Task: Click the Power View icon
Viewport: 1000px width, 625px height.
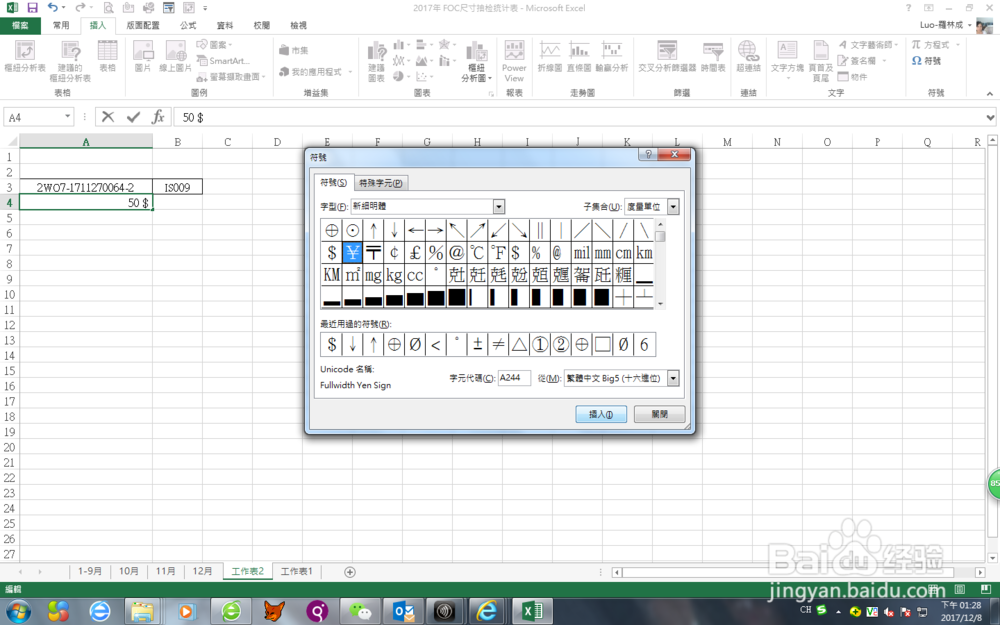Action: 514,61
